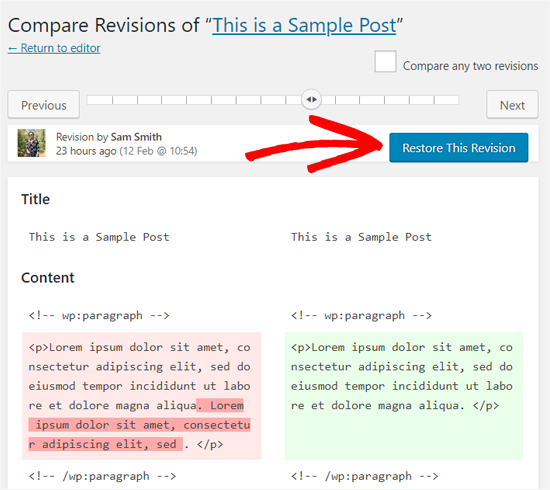Go to the Next revision
This screenshot has width=550, height=490.
pos(512,105)
